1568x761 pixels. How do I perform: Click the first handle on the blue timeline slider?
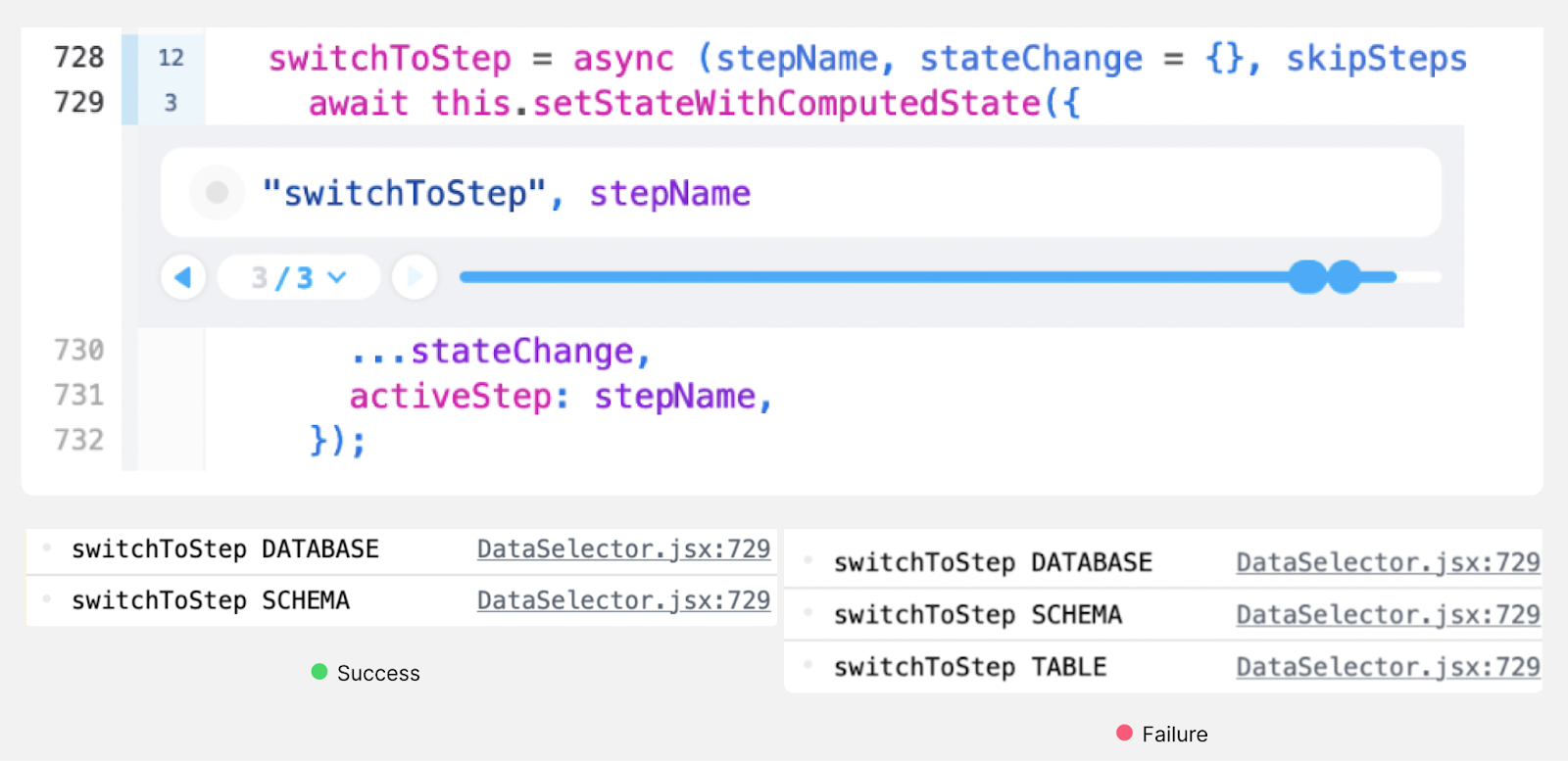1307,277
